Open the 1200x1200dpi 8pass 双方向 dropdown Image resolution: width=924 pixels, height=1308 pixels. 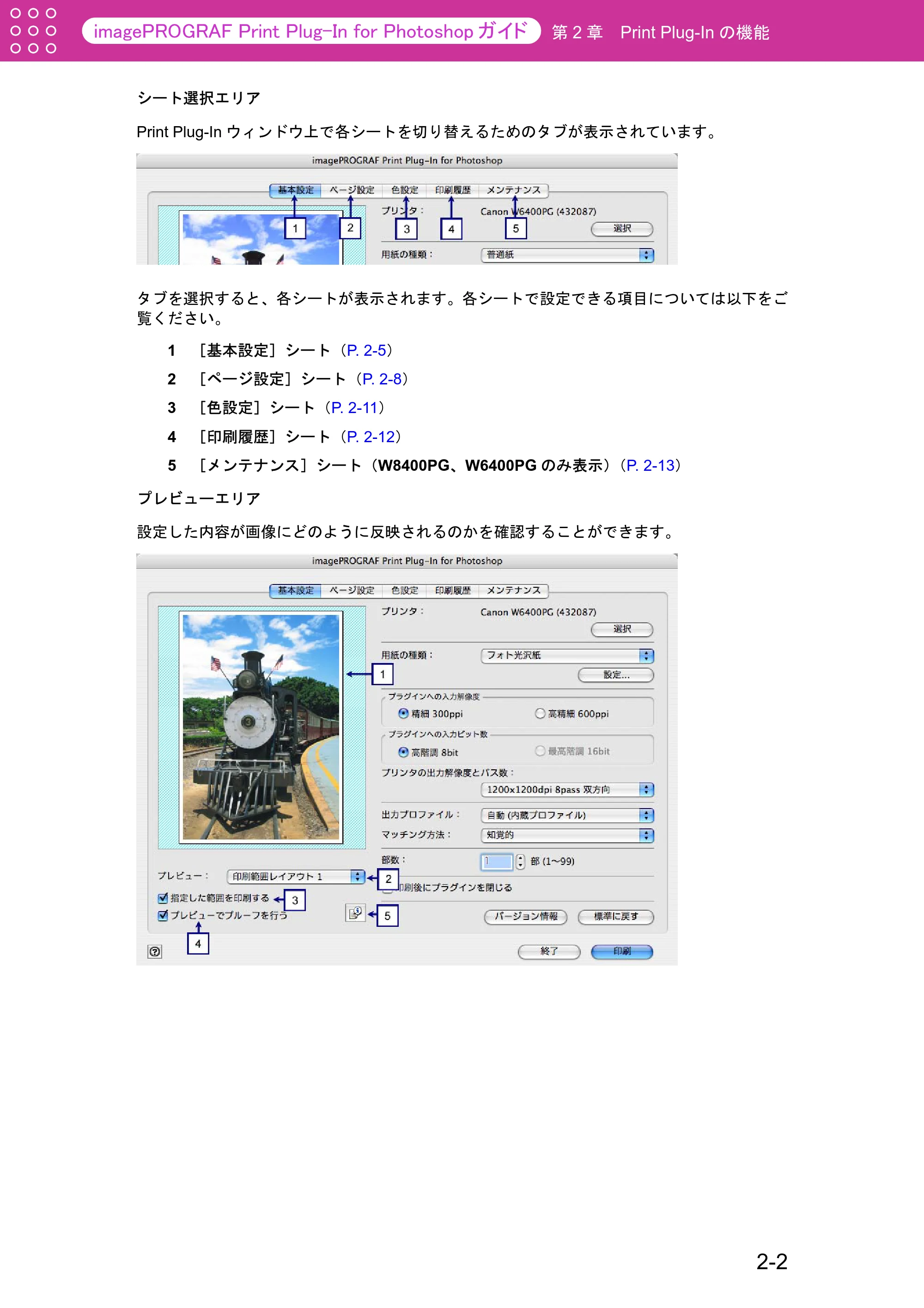coord(567,789)
